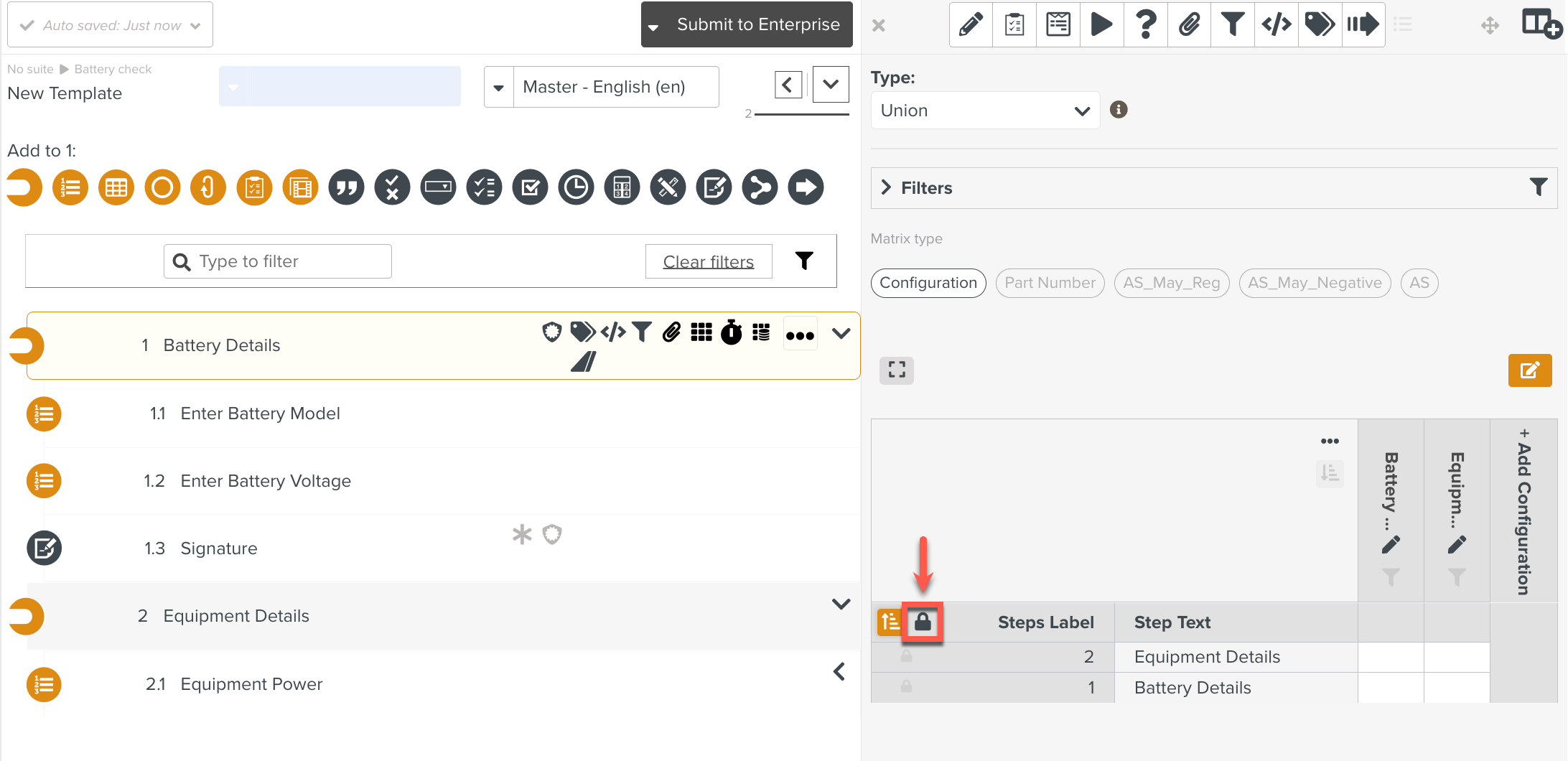1568x761 pixels.
Task: Click the tags icon in top toolbar
Action: tap(1319, 24)
